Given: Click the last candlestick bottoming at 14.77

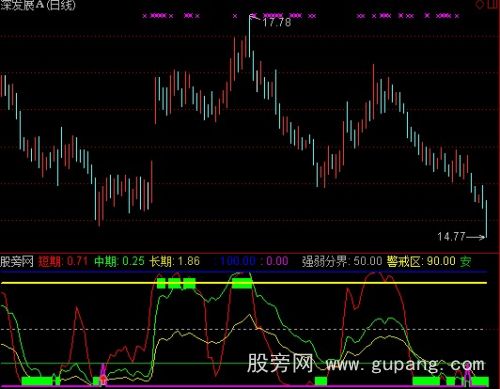Looking at the screenshot, I should point(486,219).
